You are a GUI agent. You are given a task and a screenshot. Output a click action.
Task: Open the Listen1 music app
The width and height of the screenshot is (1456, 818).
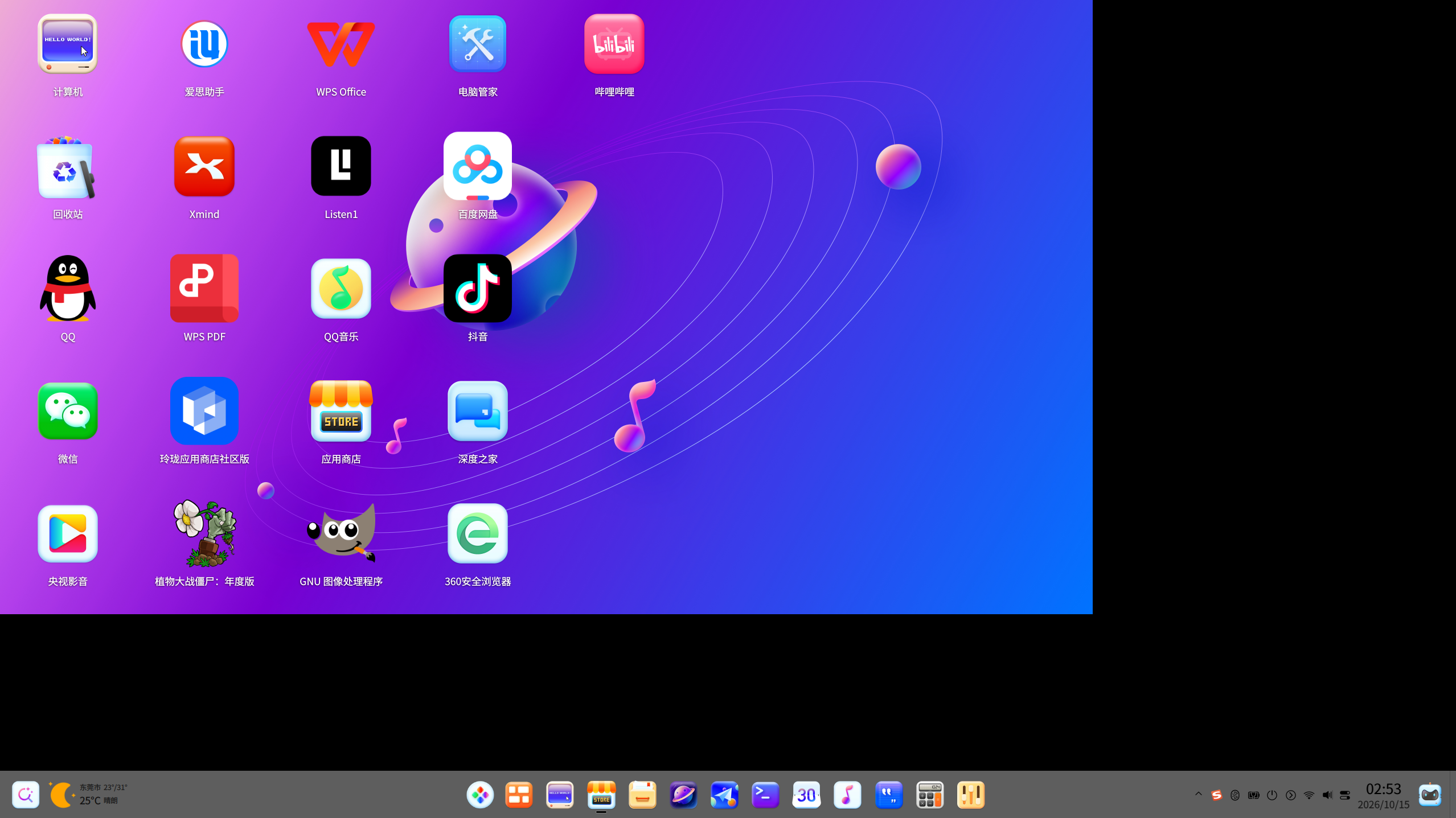[x=341, y=166]
